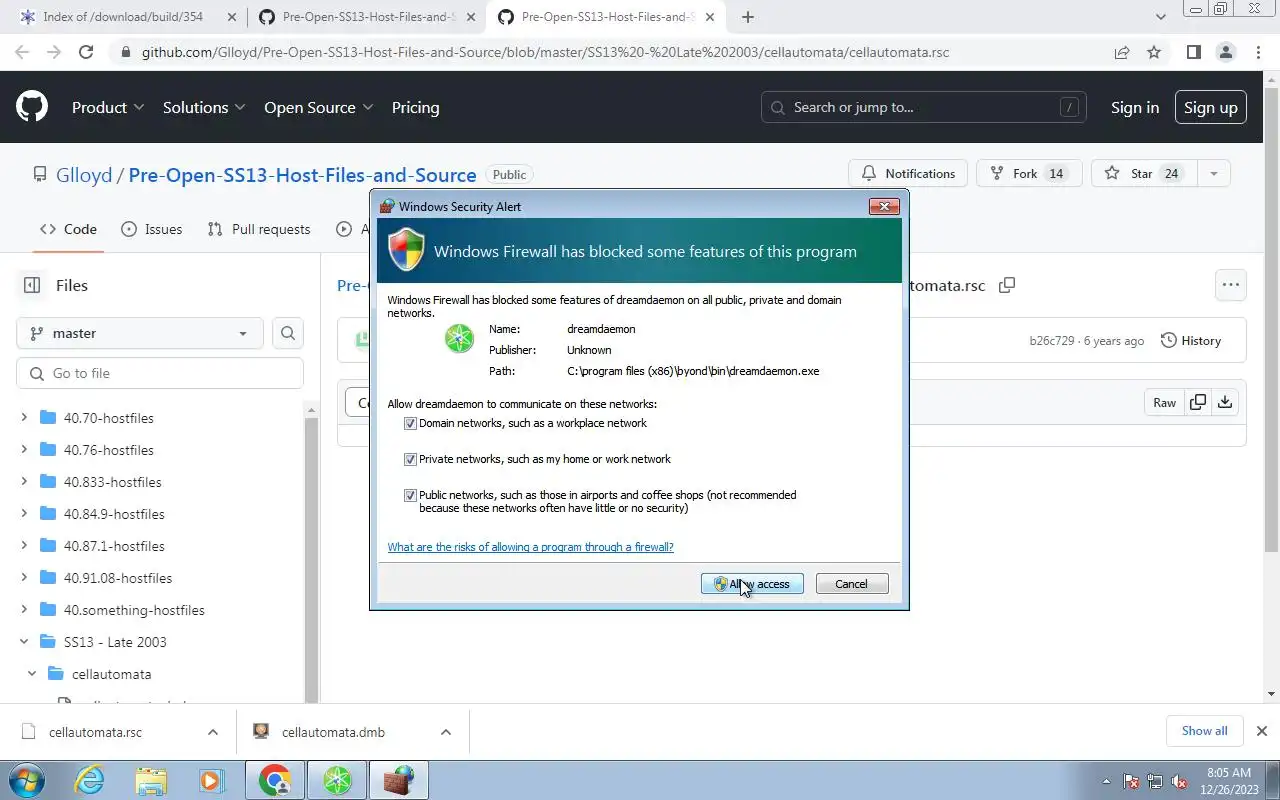
Task: Toggle Chrome side panel icon
Action: click(1193, 52)
